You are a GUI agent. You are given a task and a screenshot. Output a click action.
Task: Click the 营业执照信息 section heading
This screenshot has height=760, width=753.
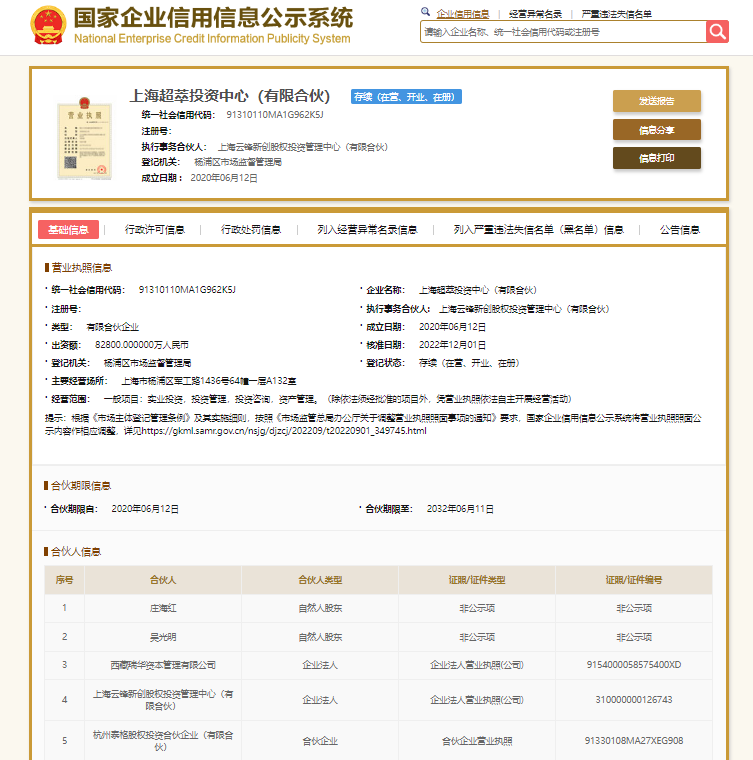81,268
